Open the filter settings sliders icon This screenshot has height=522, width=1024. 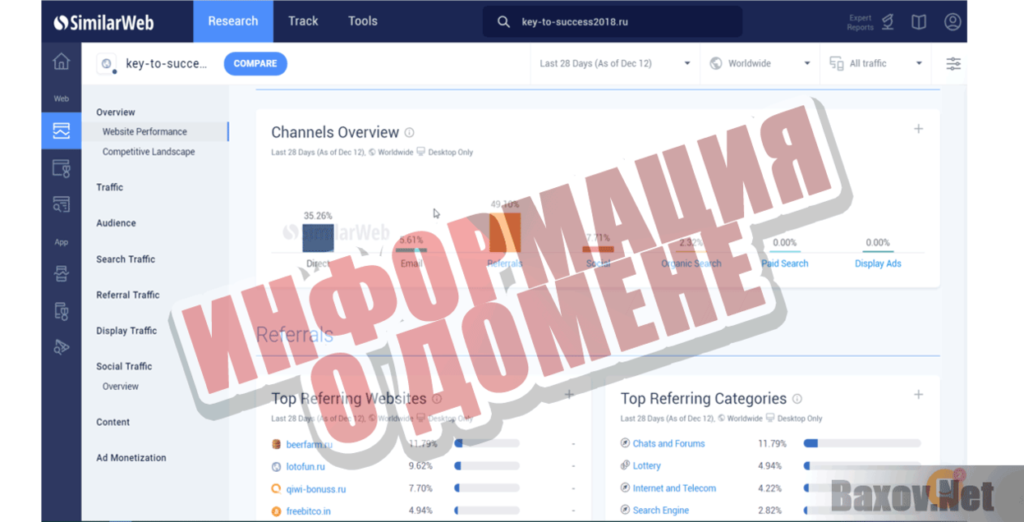[953, 63]
